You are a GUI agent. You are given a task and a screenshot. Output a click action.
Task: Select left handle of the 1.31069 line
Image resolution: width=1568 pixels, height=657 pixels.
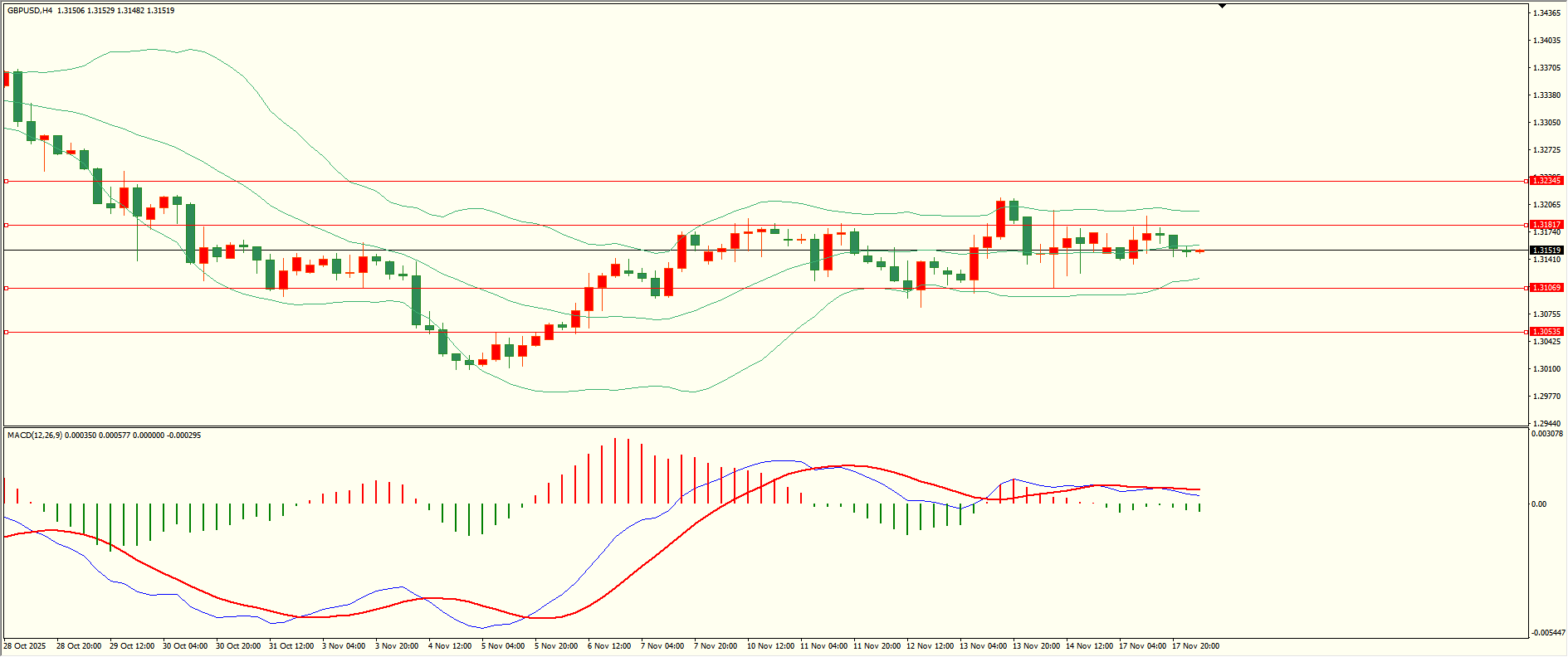pos(7,288)
